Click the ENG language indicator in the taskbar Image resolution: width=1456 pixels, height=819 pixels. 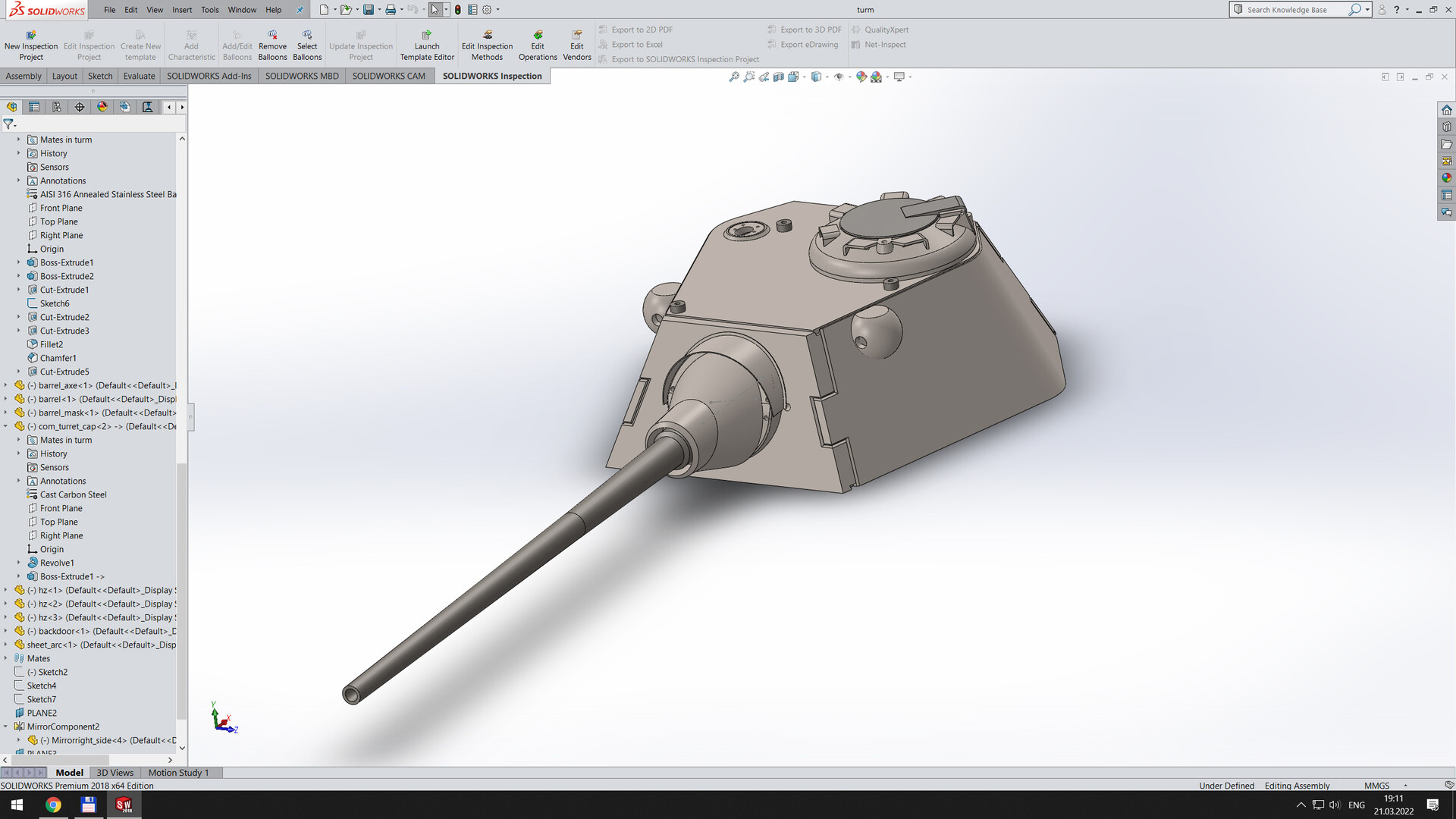(x=1356, y=805)
